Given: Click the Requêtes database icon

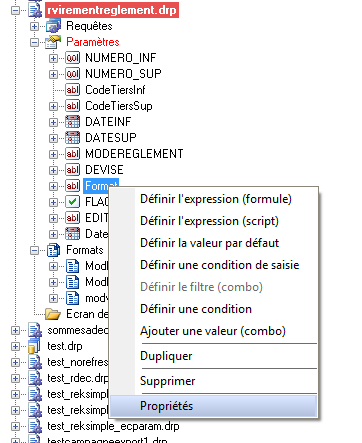Looking at the screenshot, I should (53, 26).
